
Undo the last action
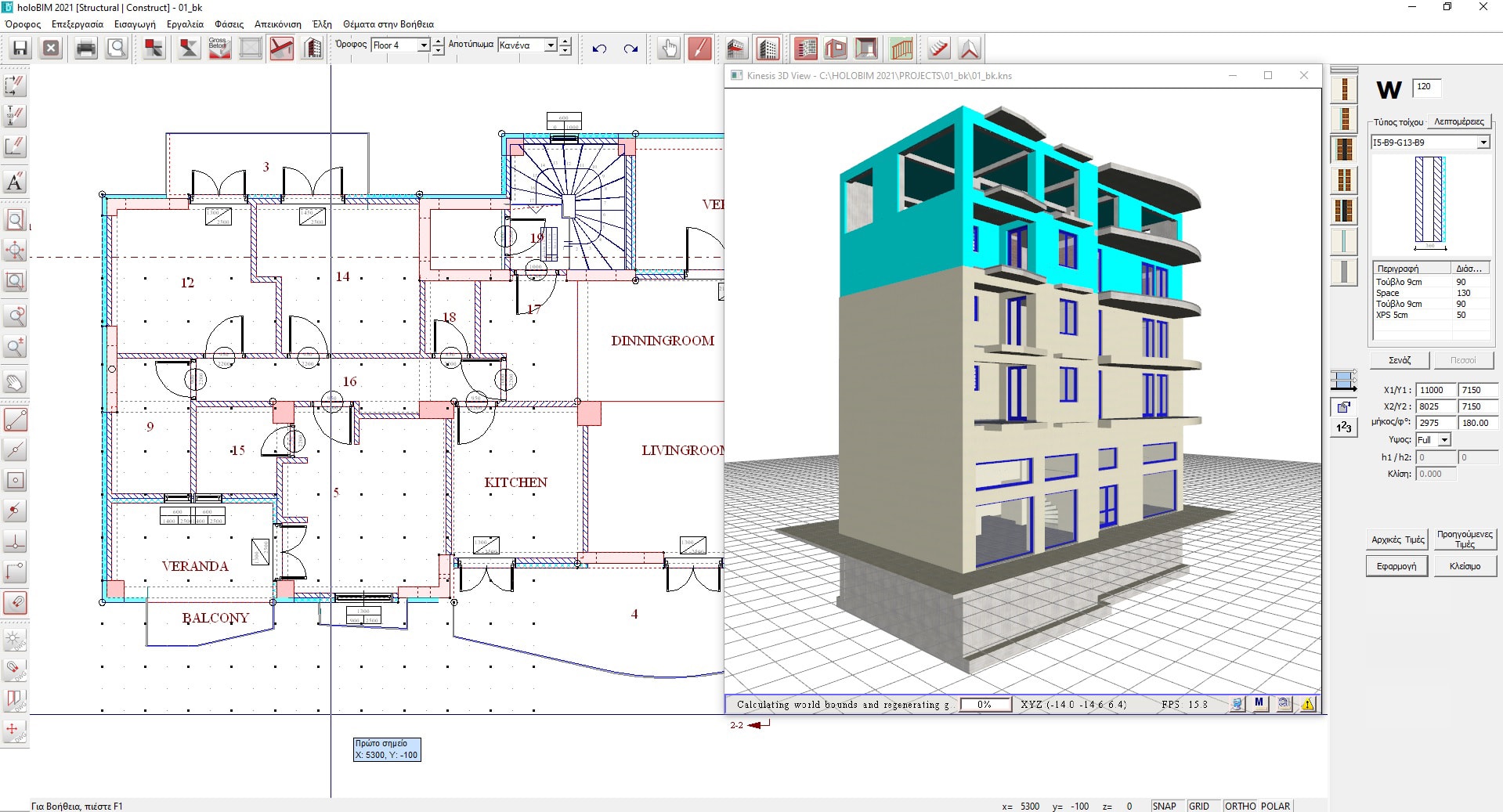[x=599, y=49]
